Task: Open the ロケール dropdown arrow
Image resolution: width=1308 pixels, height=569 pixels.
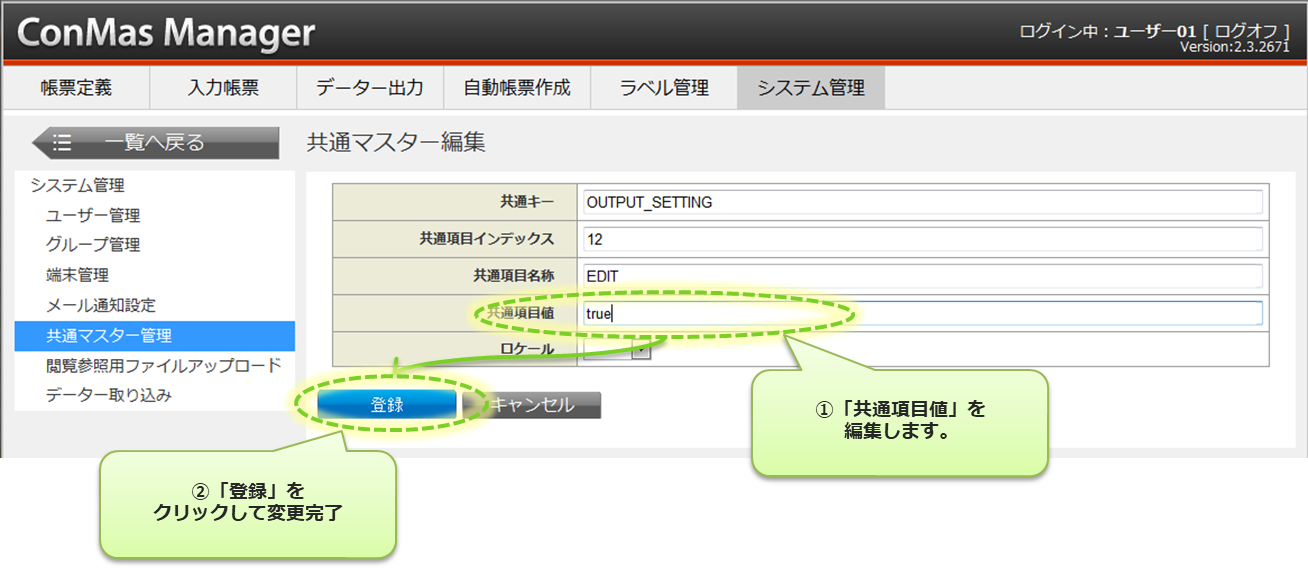Action: pyautogui.click(x=641, y=349)
